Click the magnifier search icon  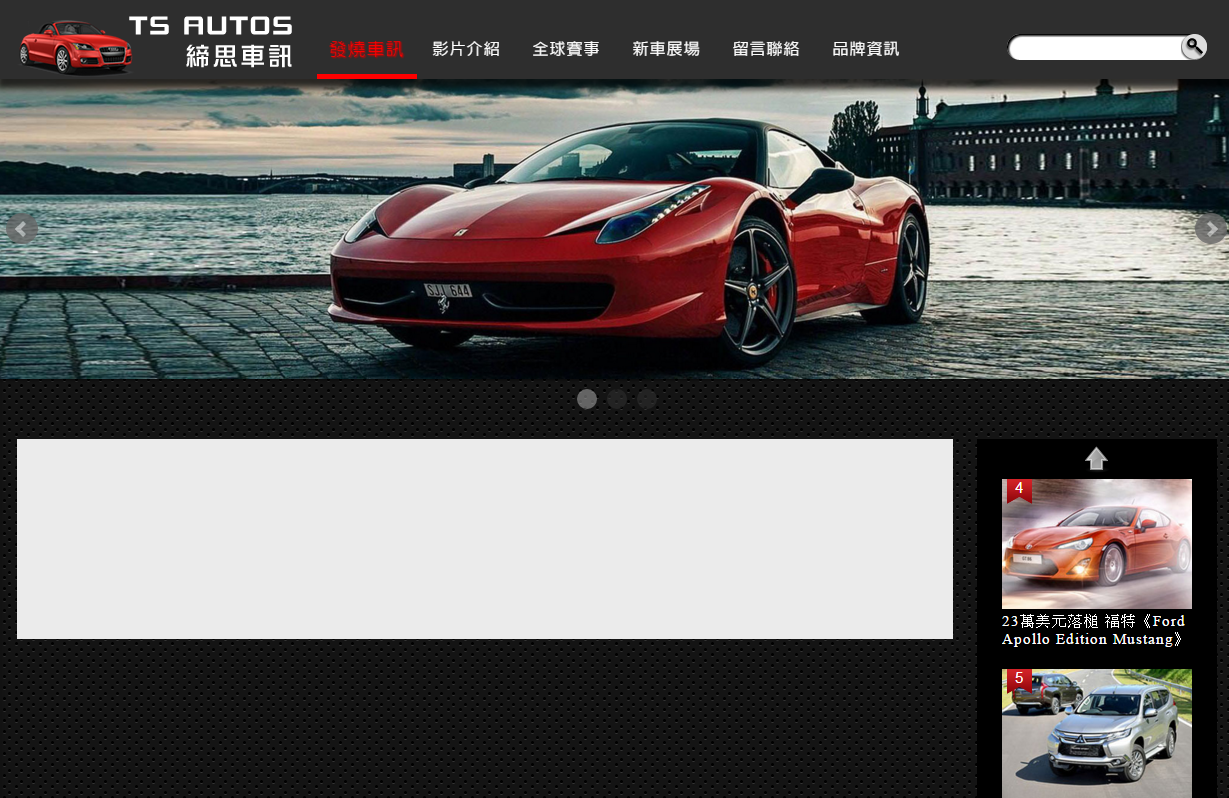(1193, 47)
